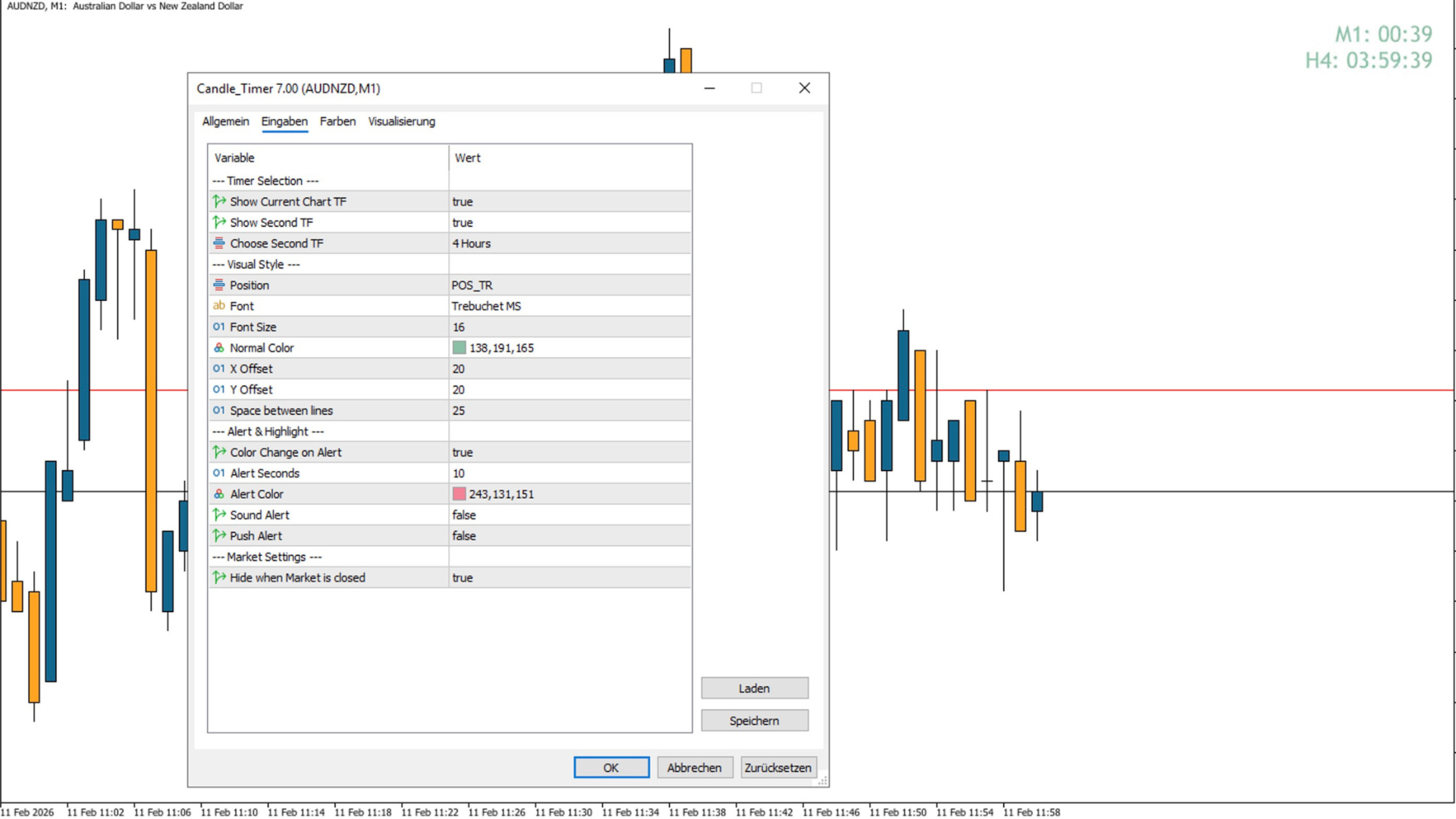
Task: Click the integer icon next to Font Size
Action: [219, 327]
